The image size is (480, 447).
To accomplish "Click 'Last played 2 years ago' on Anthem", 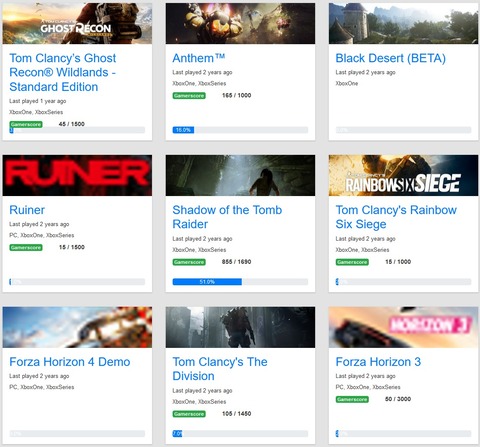I will click(x=202, y=72).
